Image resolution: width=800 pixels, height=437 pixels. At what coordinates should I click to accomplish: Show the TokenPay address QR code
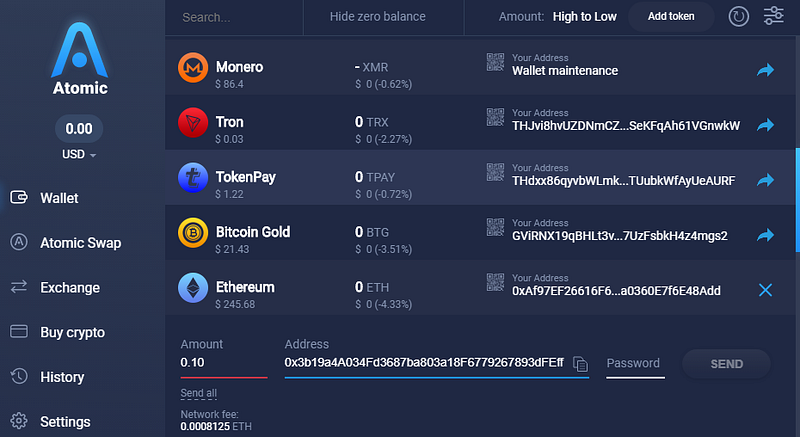(495, 172)
